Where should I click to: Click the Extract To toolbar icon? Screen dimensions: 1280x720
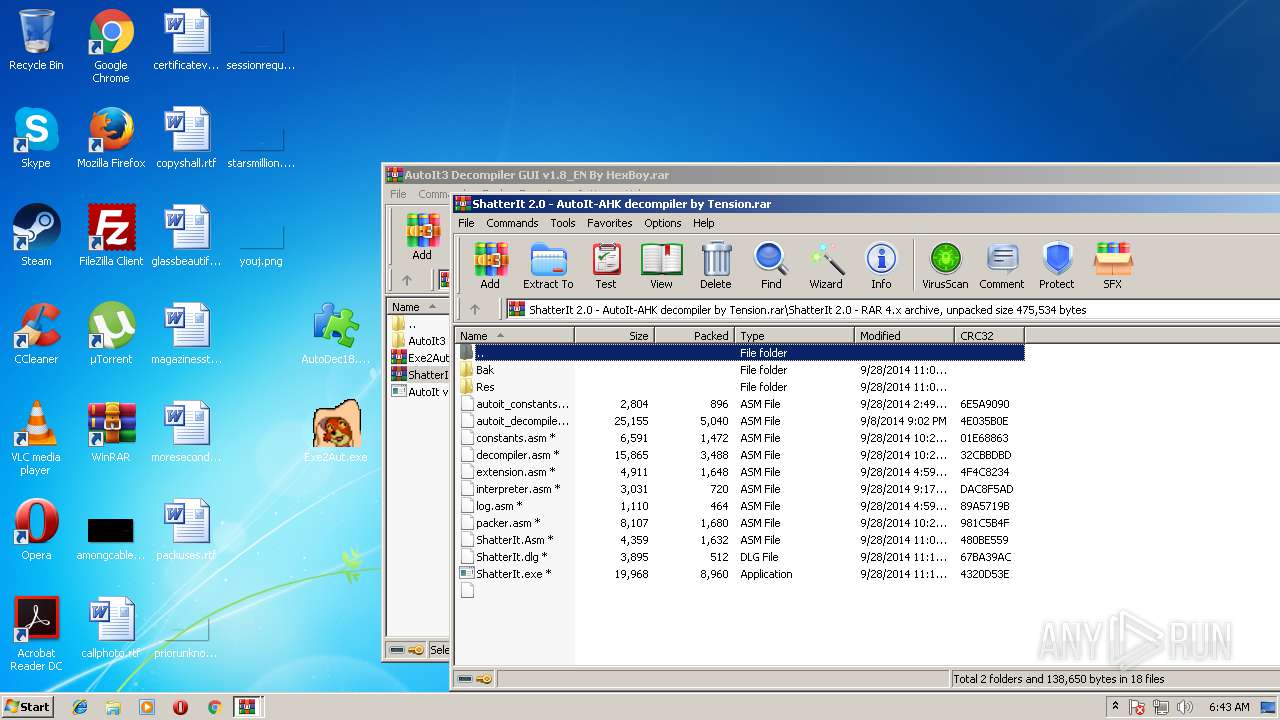click(548, 266)
